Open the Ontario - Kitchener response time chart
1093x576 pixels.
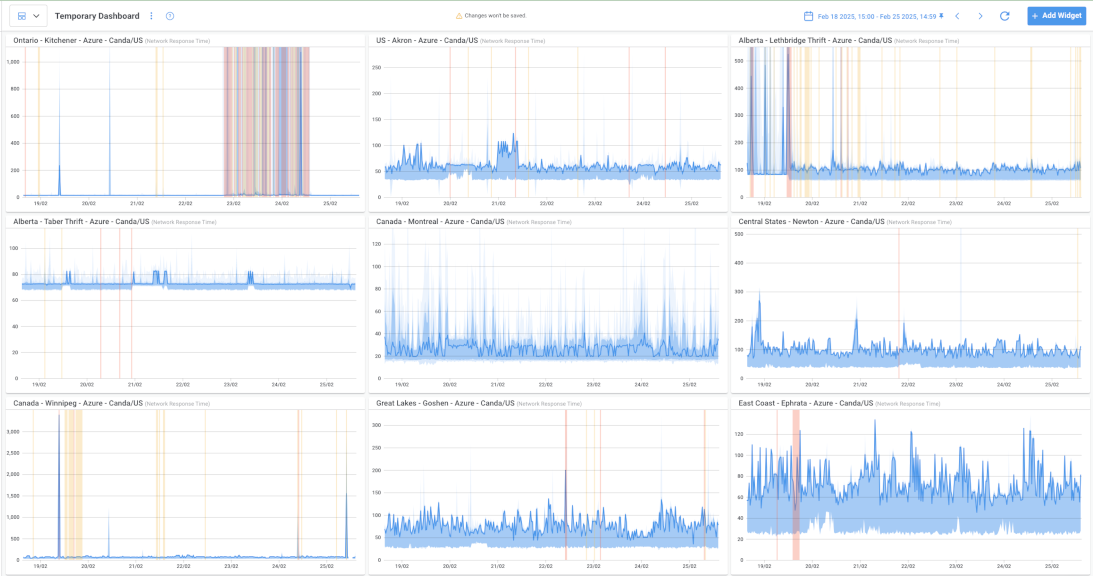click(185, 120)
